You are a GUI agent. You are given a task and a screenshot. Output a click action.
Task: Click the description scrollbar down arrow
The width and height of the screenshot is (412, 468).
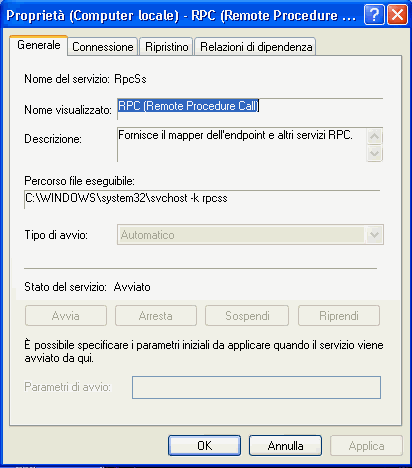[374, 153]
